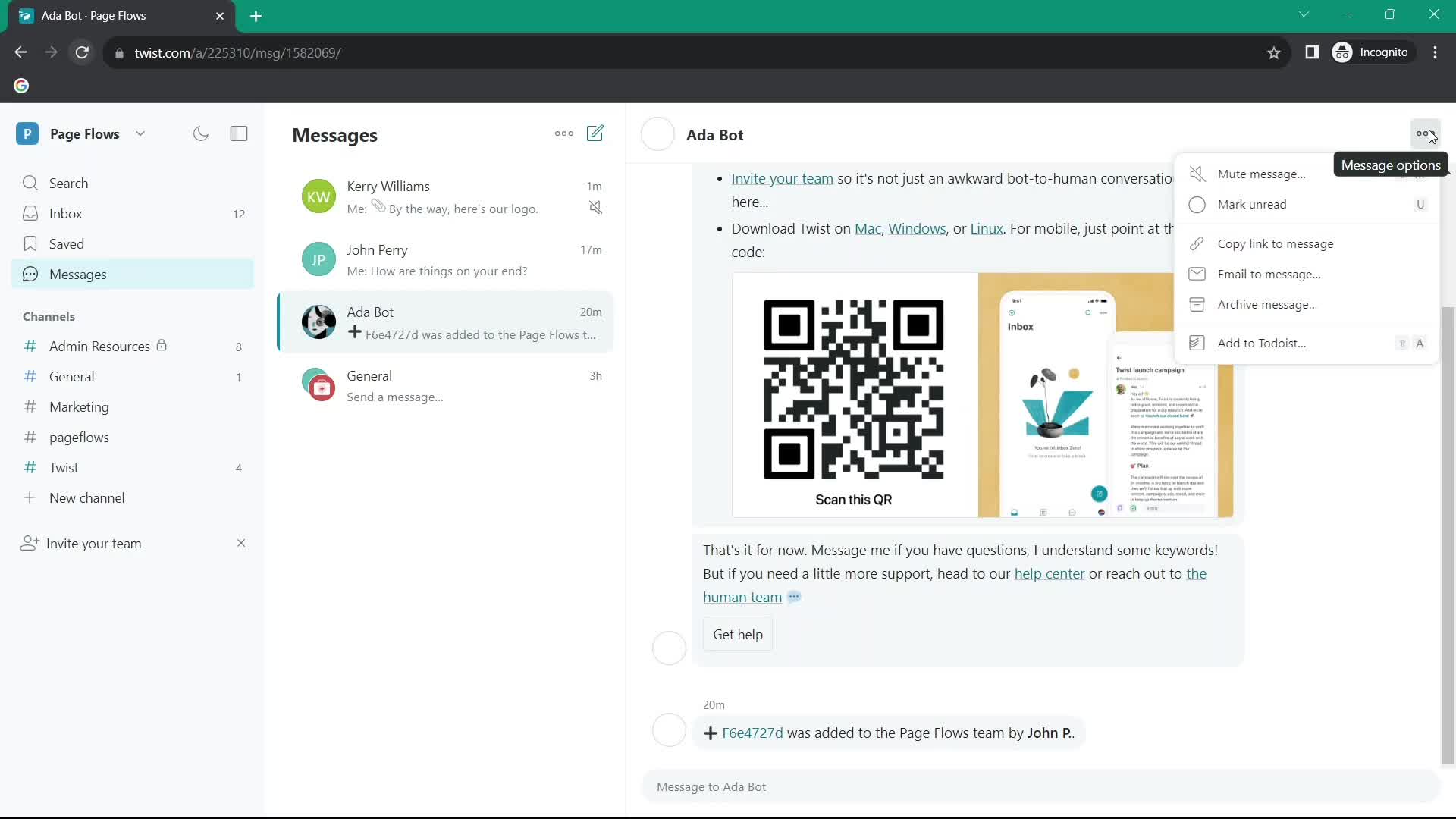Open Admin Resources channel
1456x819 pixels.
[133, 346]
